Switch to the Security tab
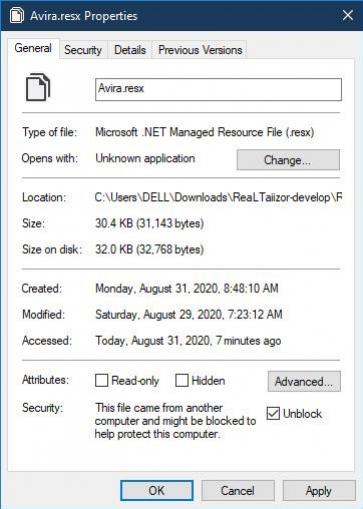363x509 pixels. [83, 50]
